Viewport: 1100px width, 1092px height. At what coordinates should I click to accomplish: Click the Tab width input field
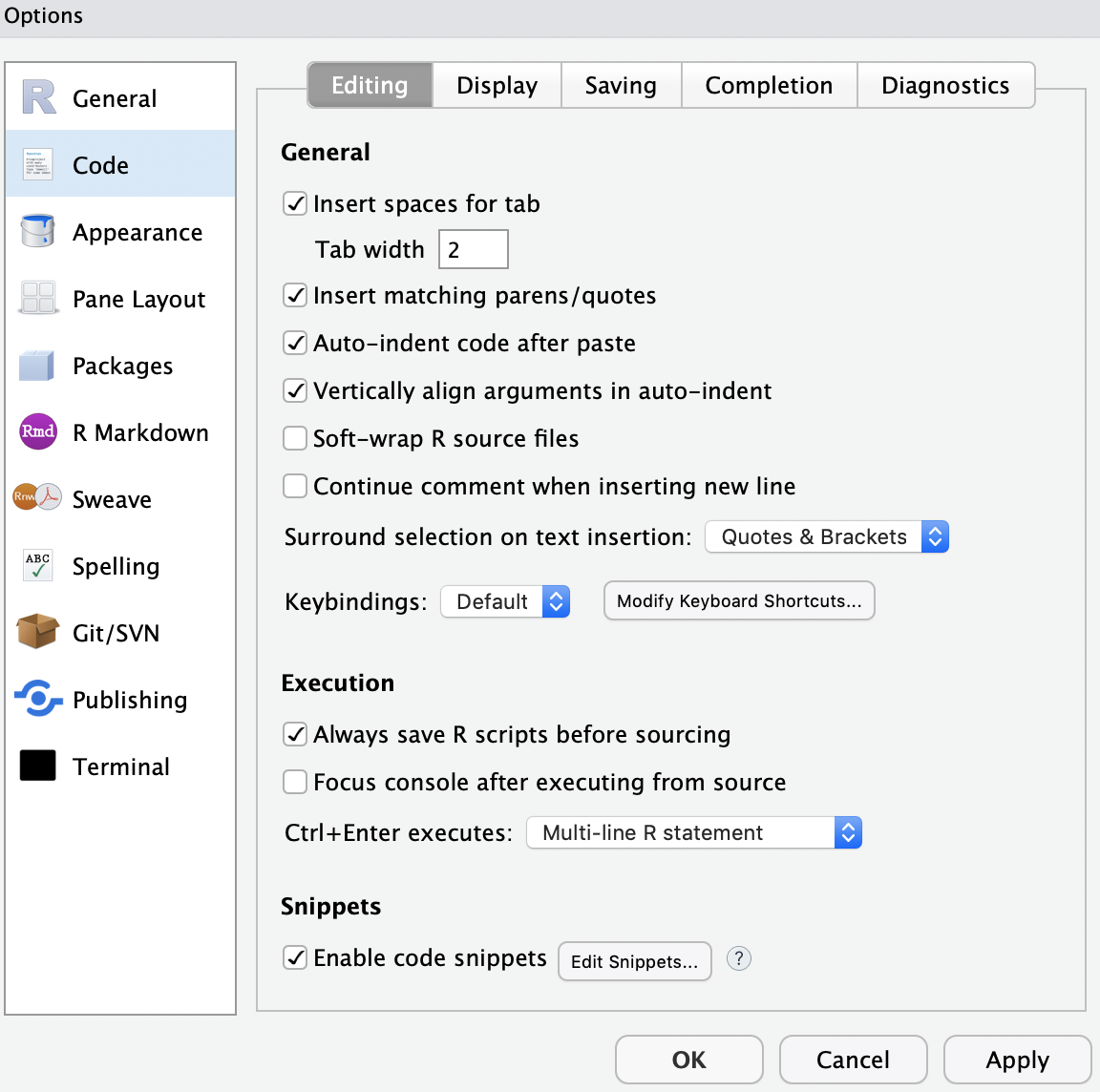click(x=474, y=249)
